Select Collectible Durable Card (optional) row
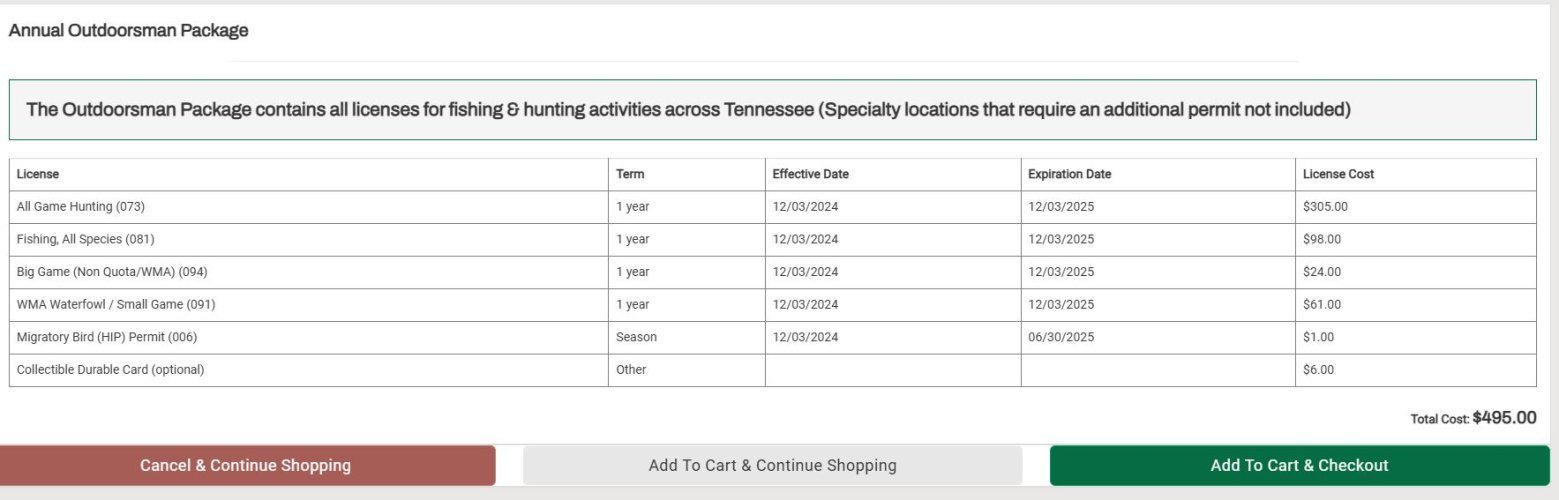Screen dimensions: 1559x500 pos(772,370)
